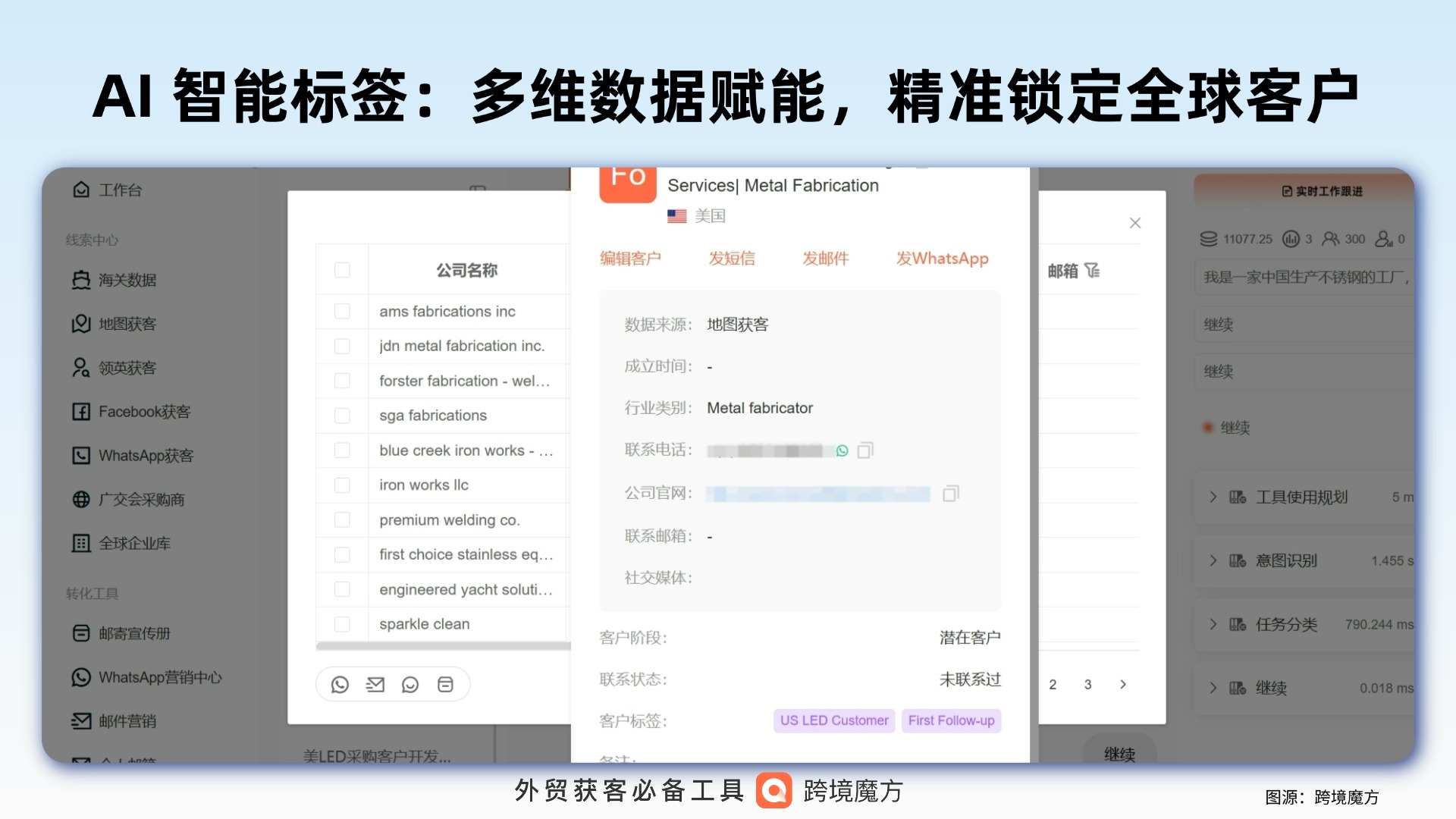The width and height of the screenshot is (1456, 819).
Task: Open 地图获客 in the sidebar
Action: 127,325
